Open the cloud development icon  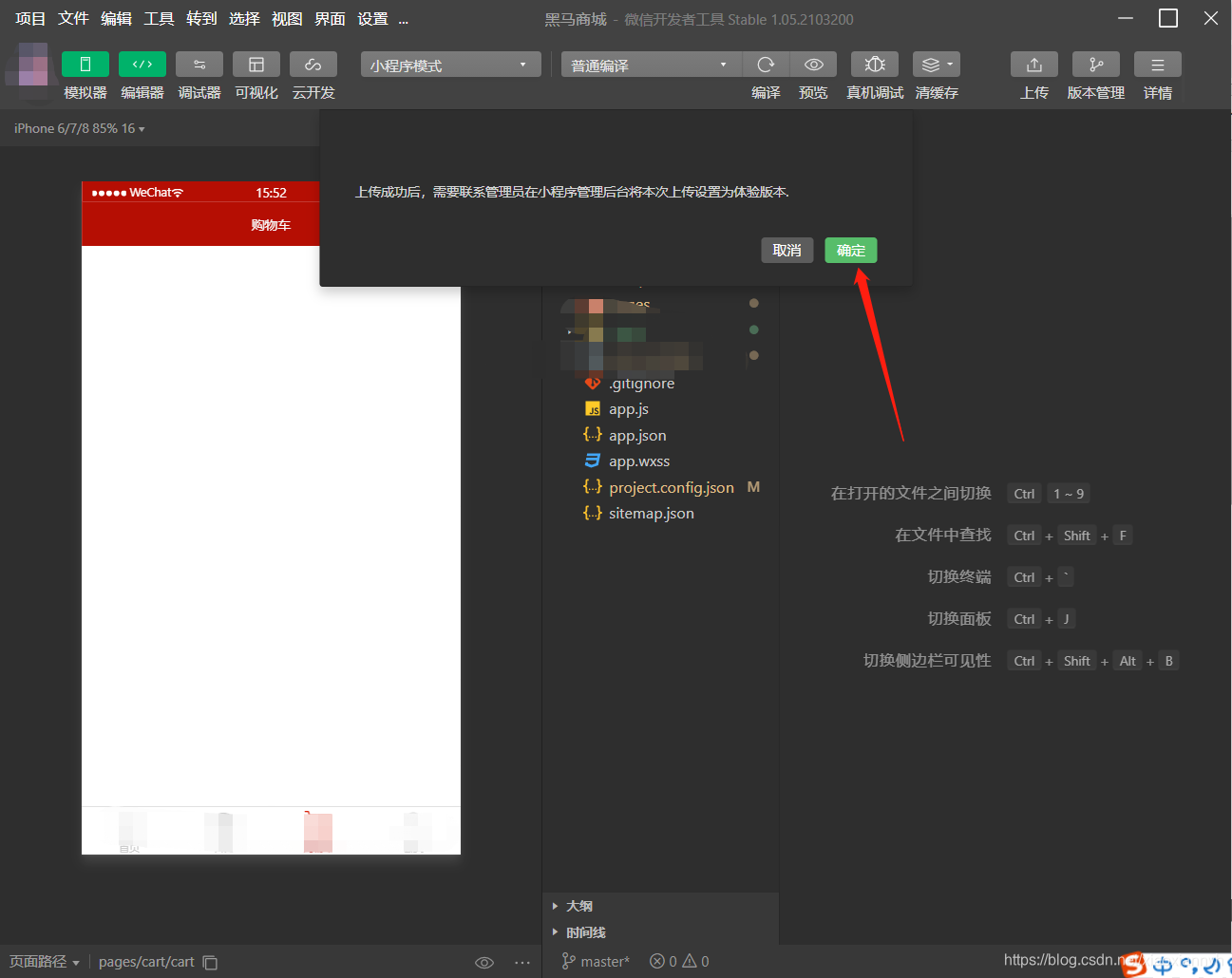(x=313, y=64)
